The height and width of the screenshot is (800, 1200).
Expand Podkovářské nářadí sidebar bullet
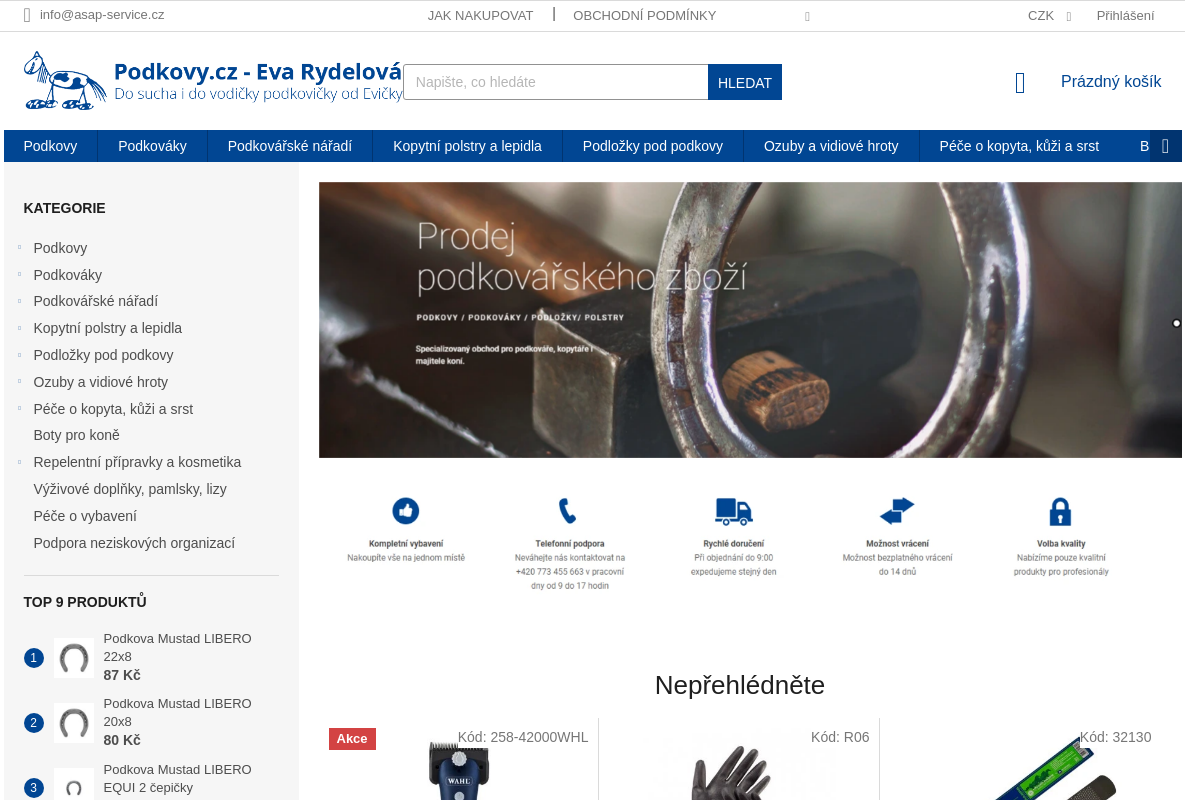19,301
